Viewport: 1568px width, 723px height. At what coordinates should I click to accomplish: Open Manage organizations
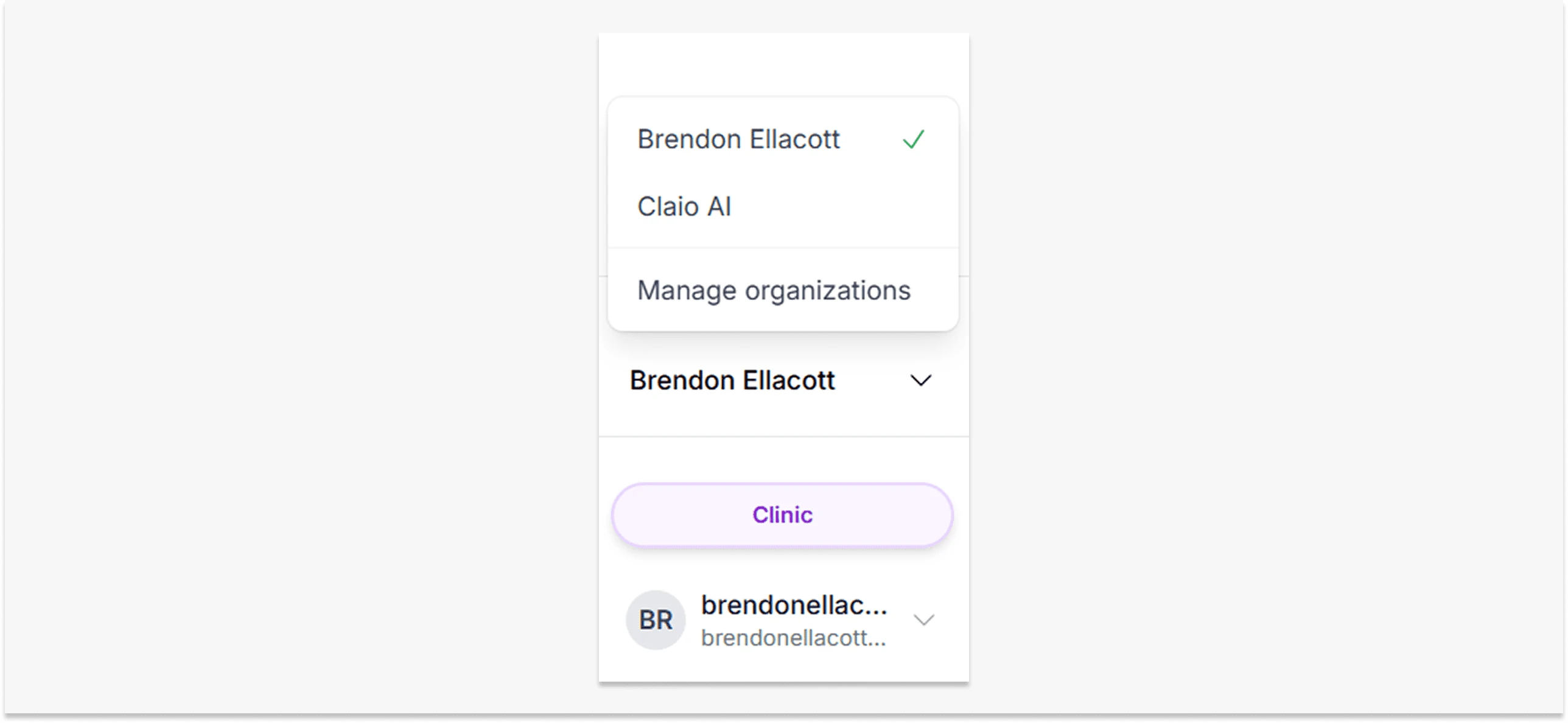tap(774, 290)
